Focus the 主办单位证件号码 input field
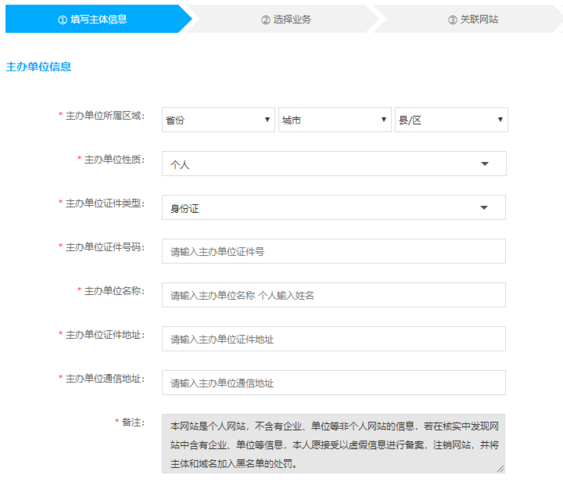This screenshot has height=500, width=563. [334, 251]
